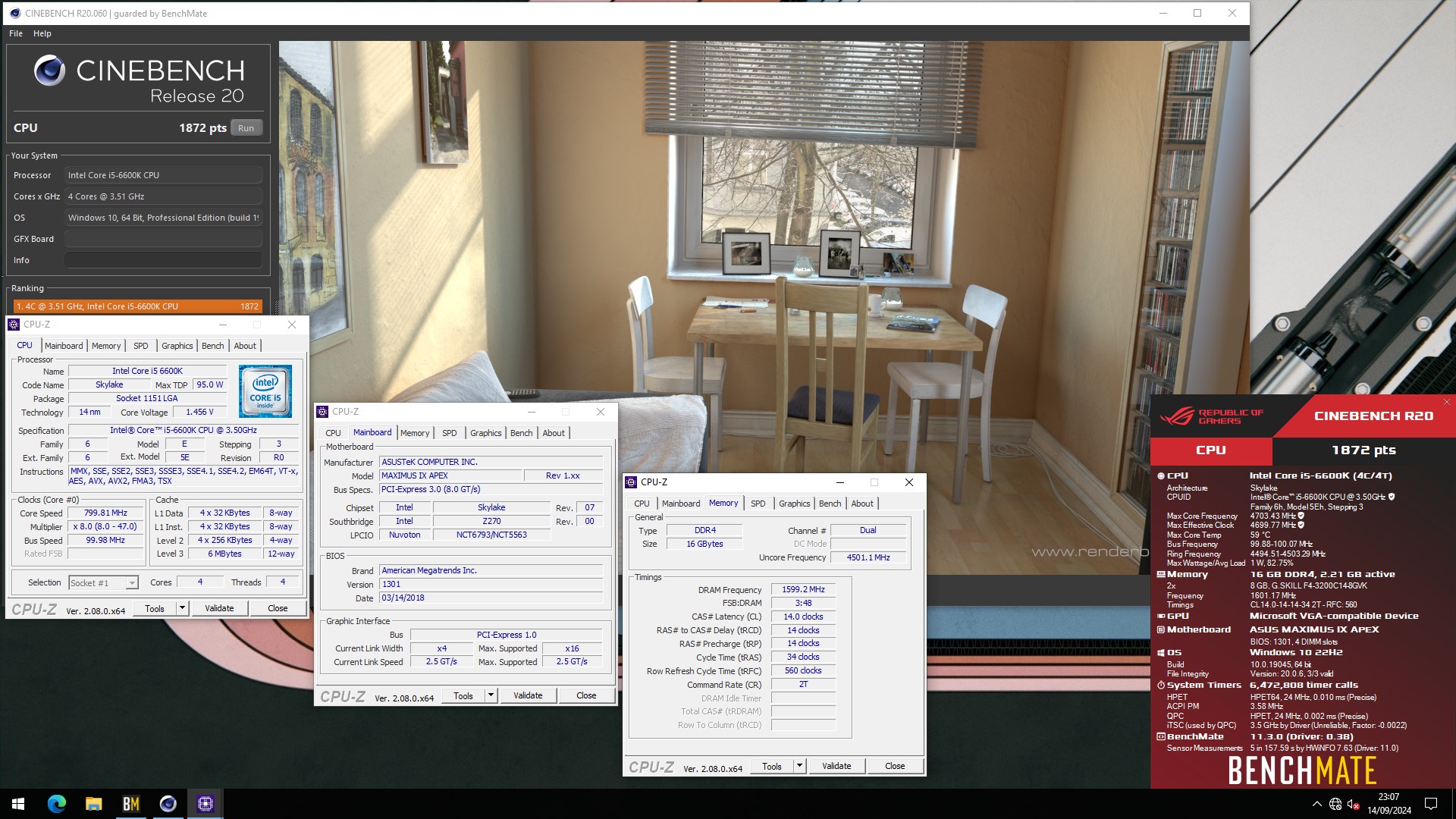This screenshot has height=819, width=1456.
Task: Click Validate in CPU-Z CPU window
Action: [x=219, y=609]
